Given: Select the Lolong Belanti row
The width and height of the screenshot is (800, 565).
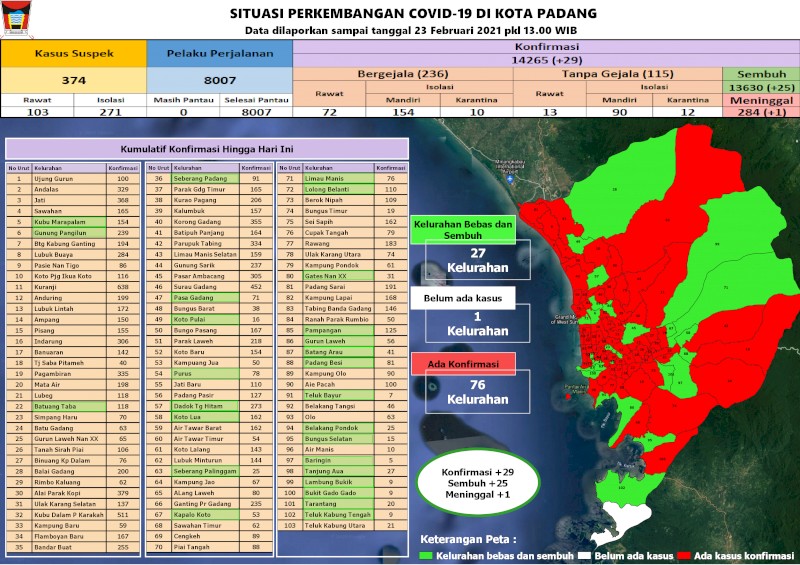Looking at the screenshot, I should (342, 189).
